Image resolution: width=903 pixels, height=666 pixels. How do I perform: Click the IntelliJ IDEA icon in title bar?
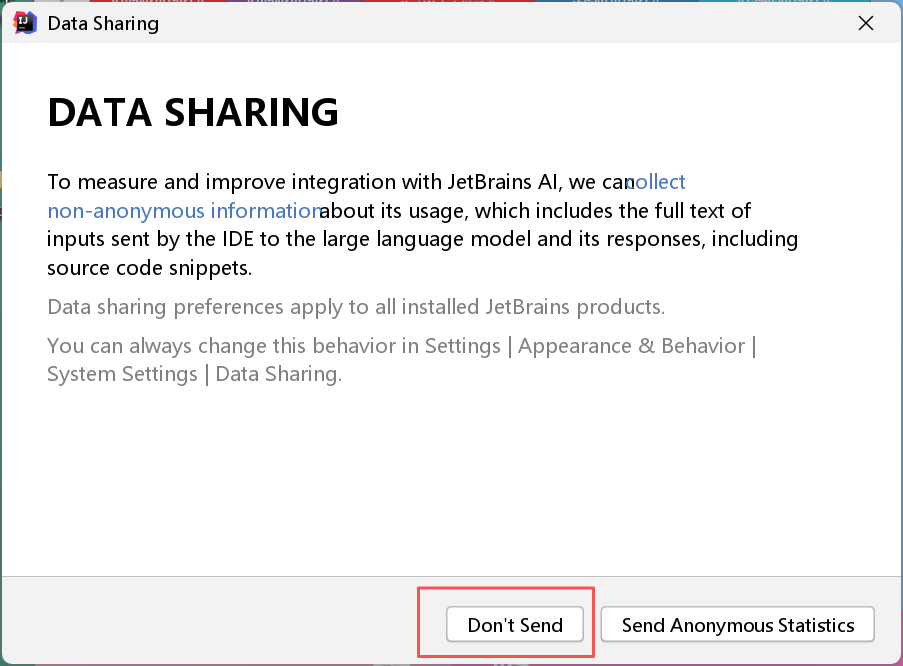[25, 23]
